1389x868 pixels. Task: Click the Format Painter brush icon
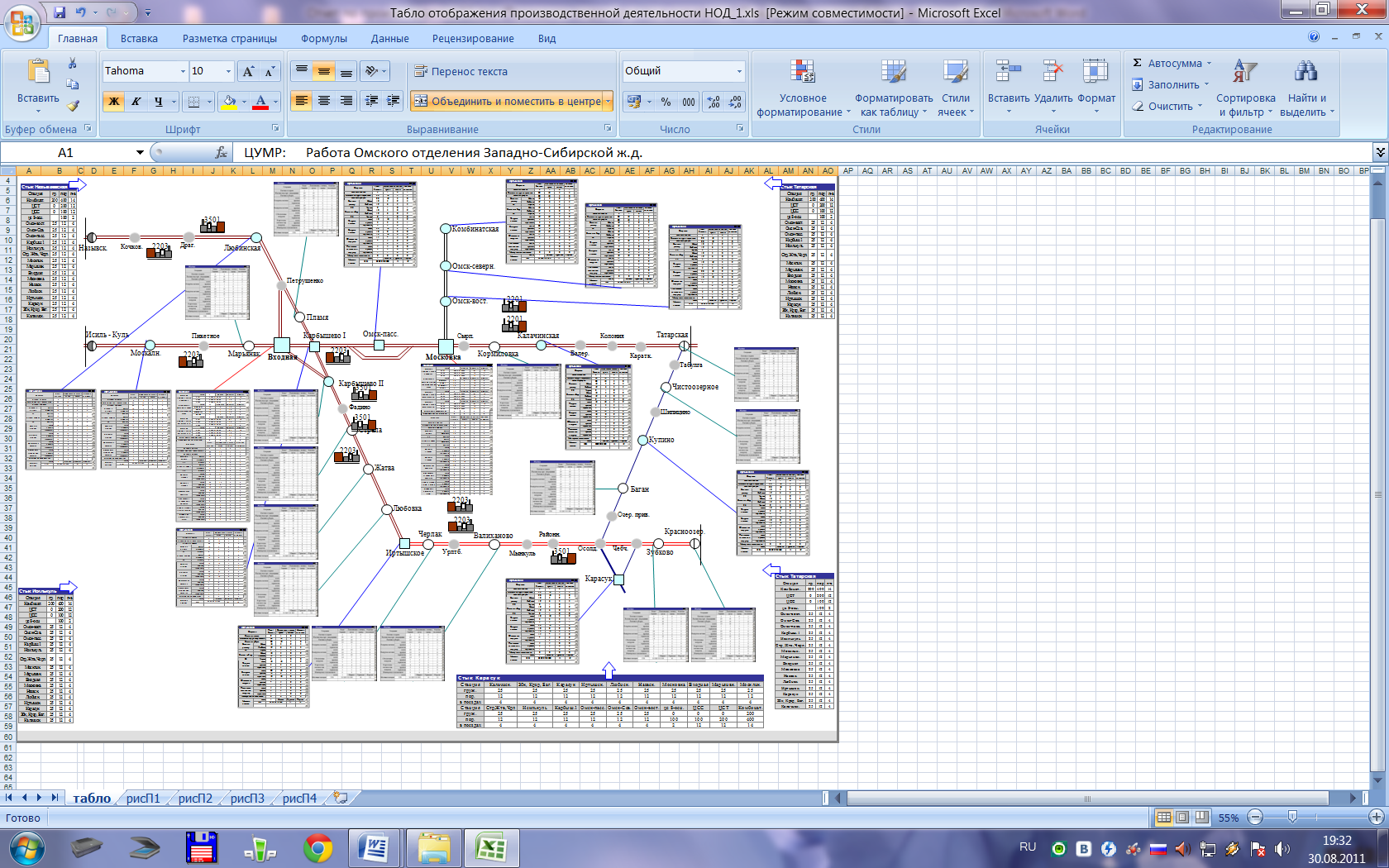click(73, 105)
